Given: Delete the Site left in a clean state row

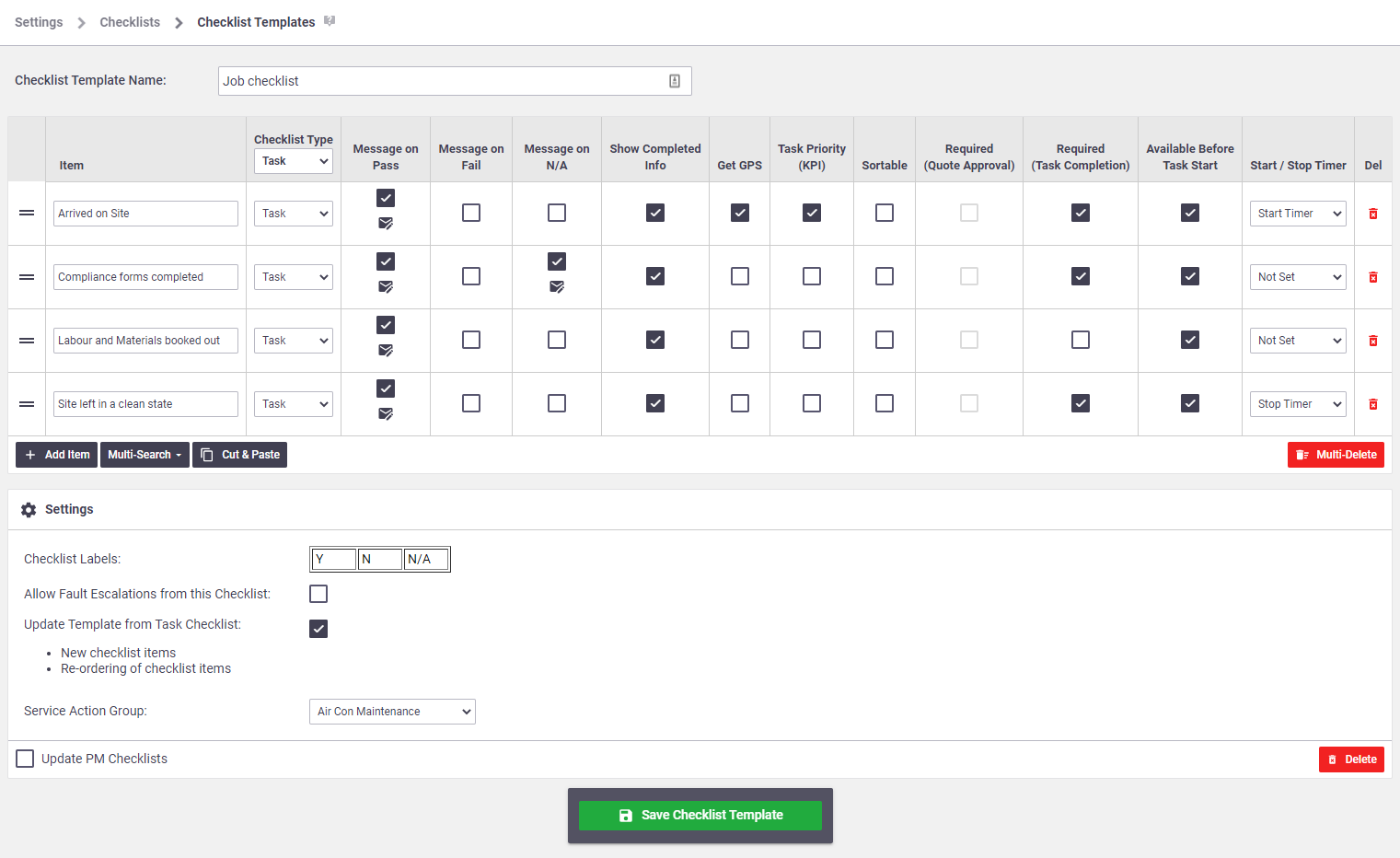Looking at the screenshot, I should (x=1372, y=404).
